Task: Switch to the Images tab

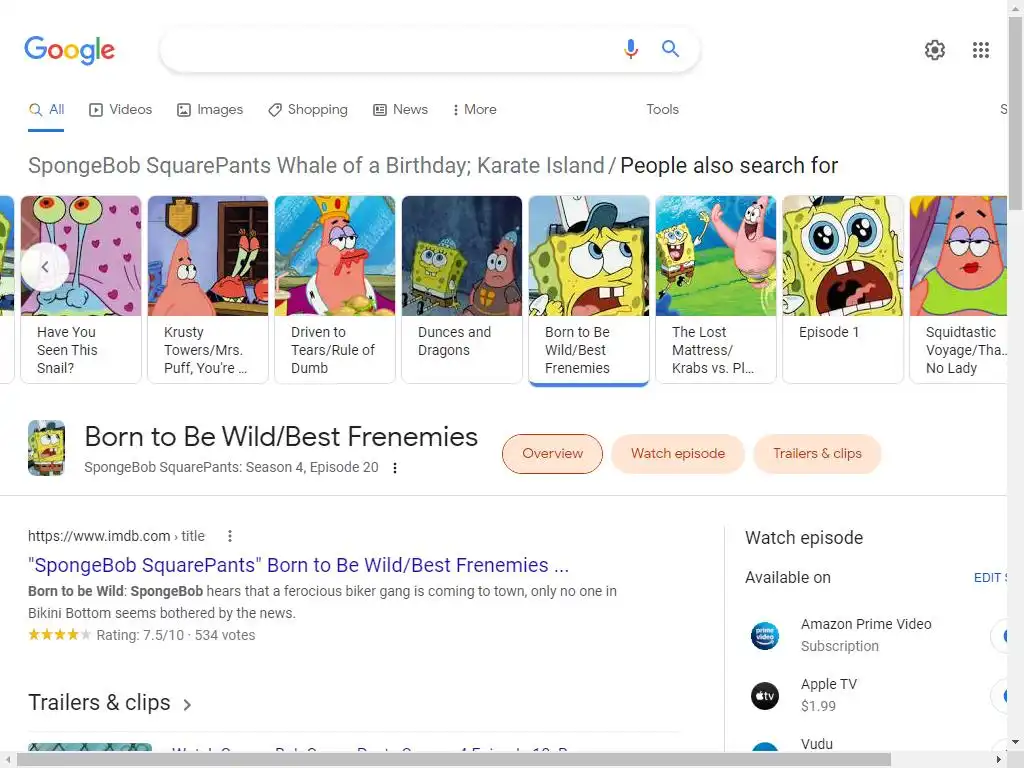Action: tap(210, 110)
